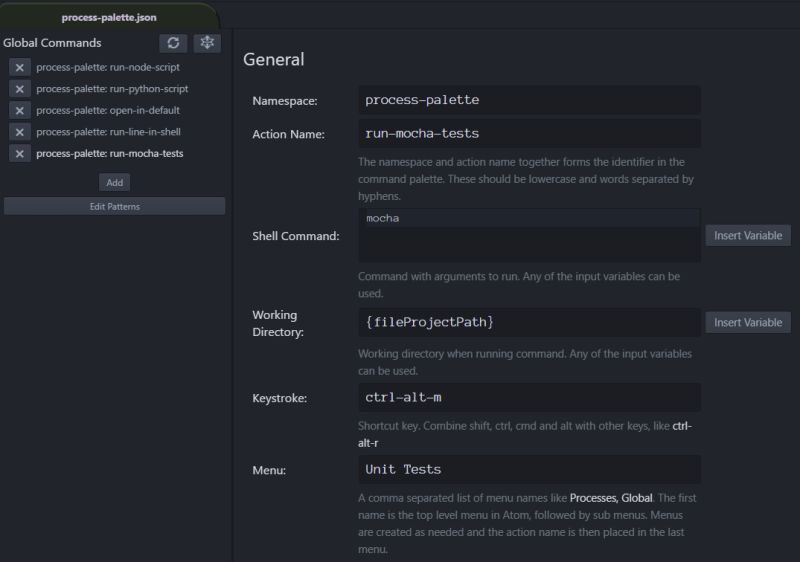Click into Shell Command text area
The width and height of the screenshot is (800, 562).
(x=529, y=235)
